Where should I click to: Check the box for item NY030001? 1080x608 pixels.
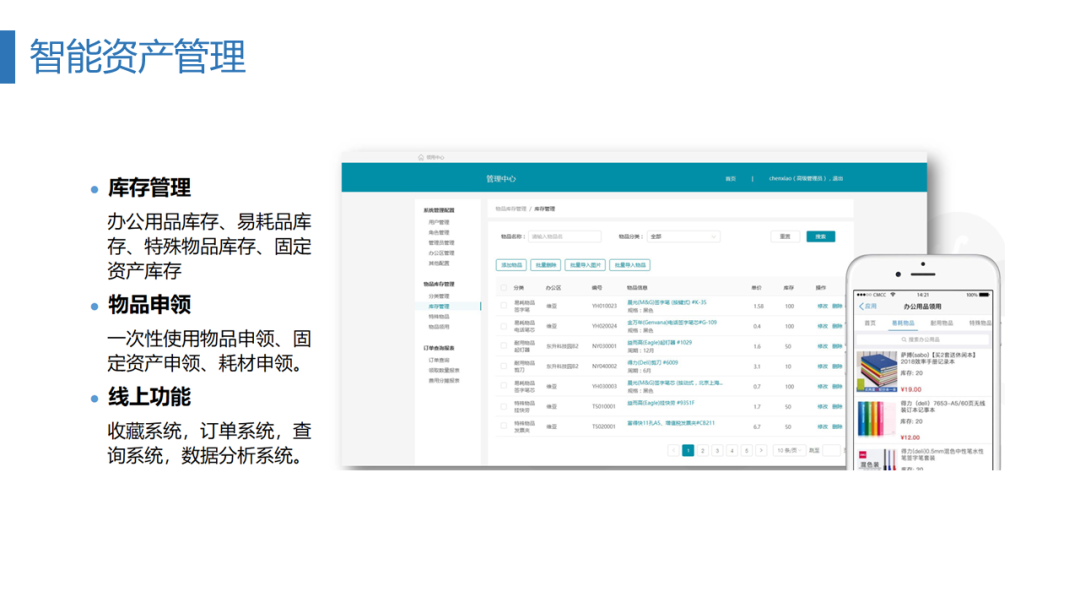[x=503, y=346]
